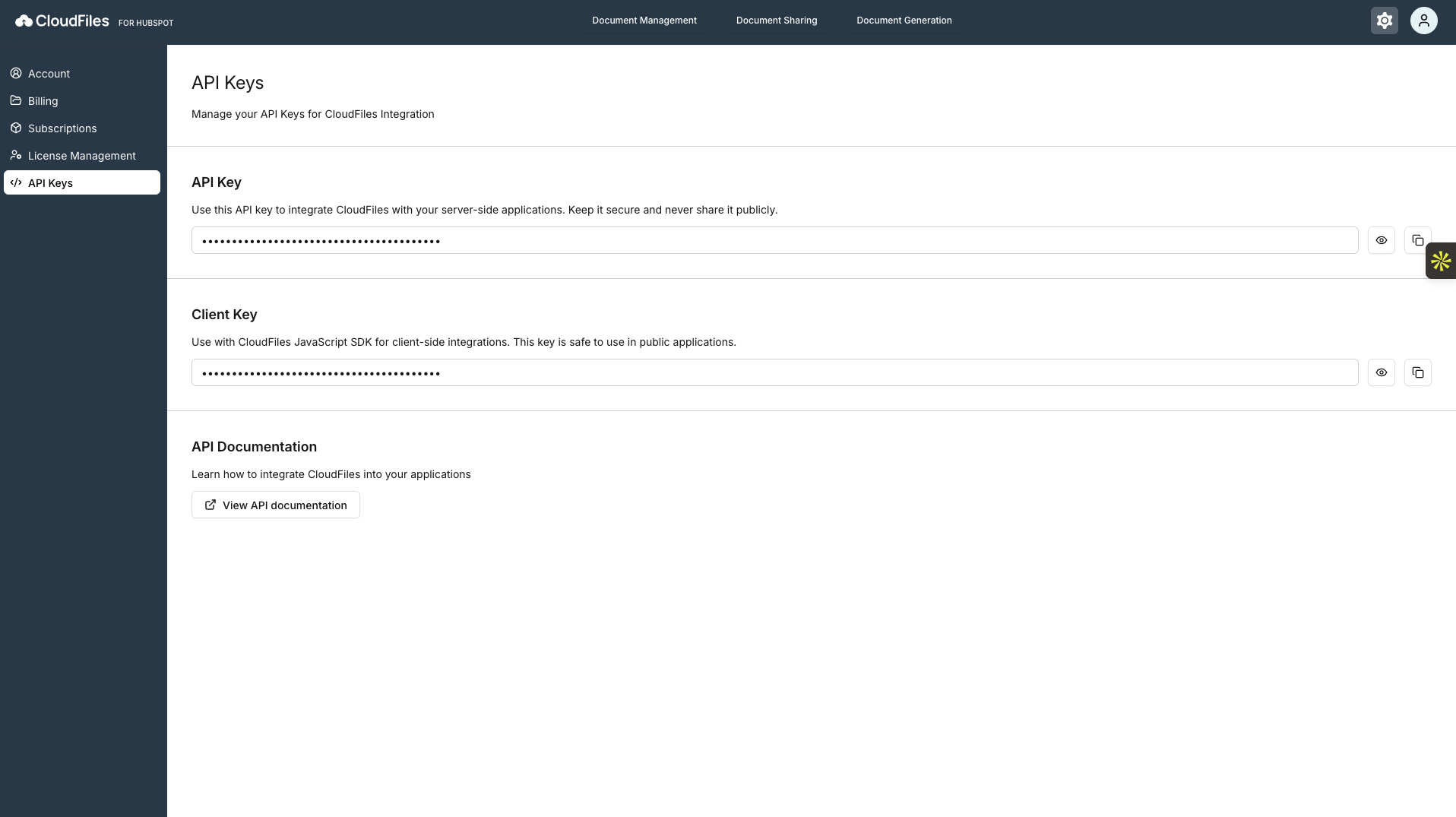The width and height of the screenshot is (1456, 817).
Task: Go to Billing section
Action: [82, 100]
